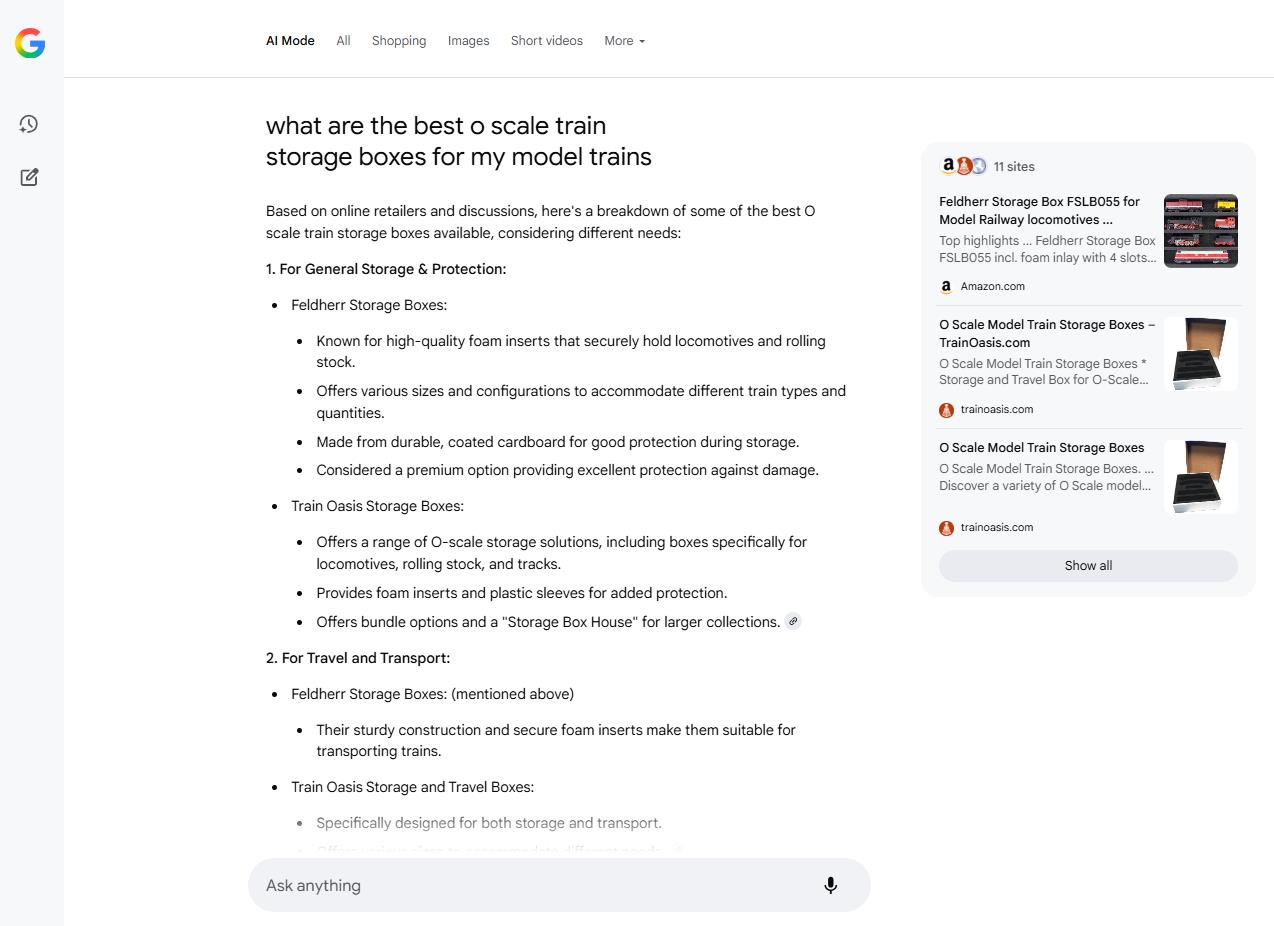Screen dimensions: 1274x926
Task: Click the 11 sites label
Action: click(x=1014, y=167)
